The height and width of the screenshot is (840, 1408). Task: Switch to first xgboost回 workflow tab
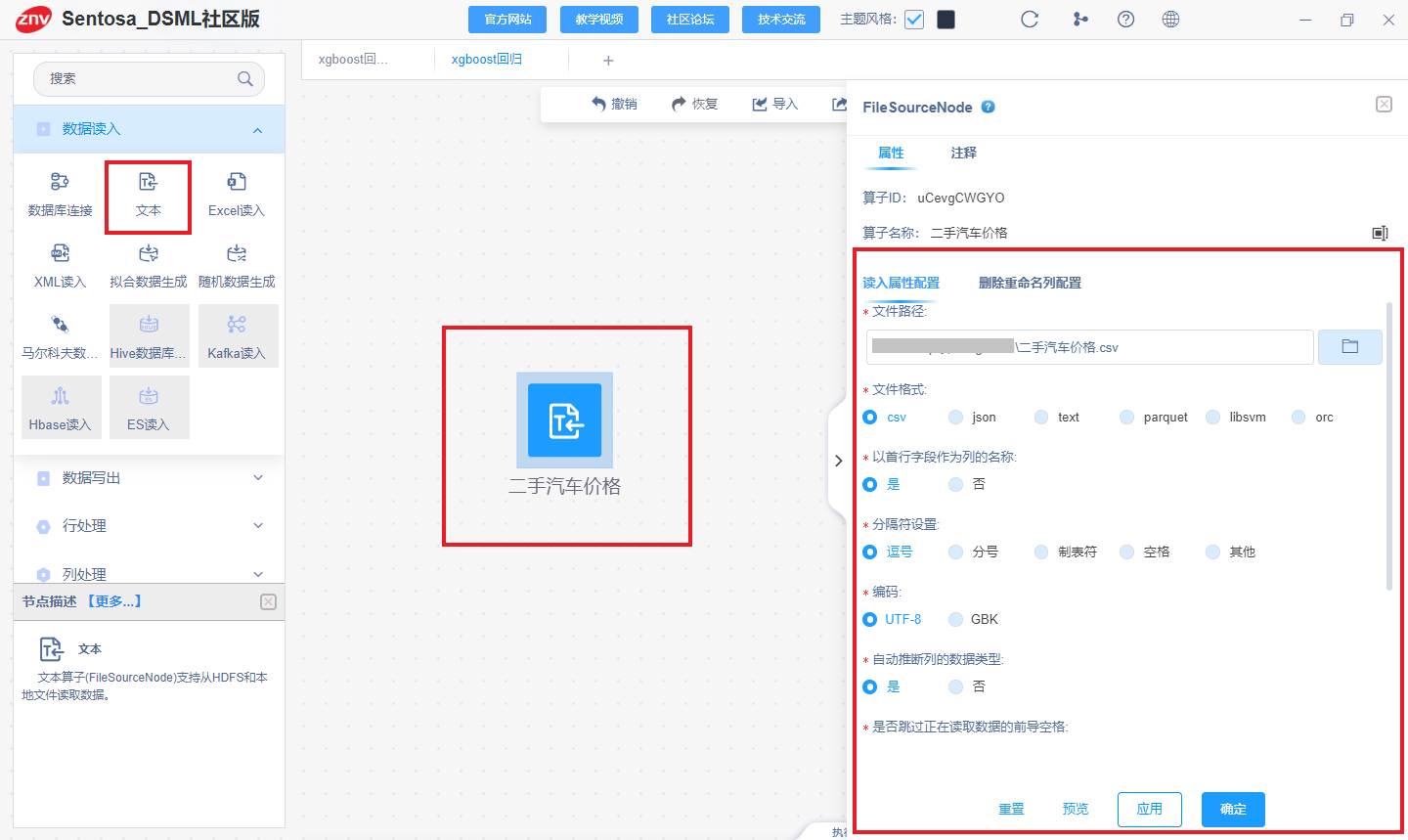(x=353, y=60)
